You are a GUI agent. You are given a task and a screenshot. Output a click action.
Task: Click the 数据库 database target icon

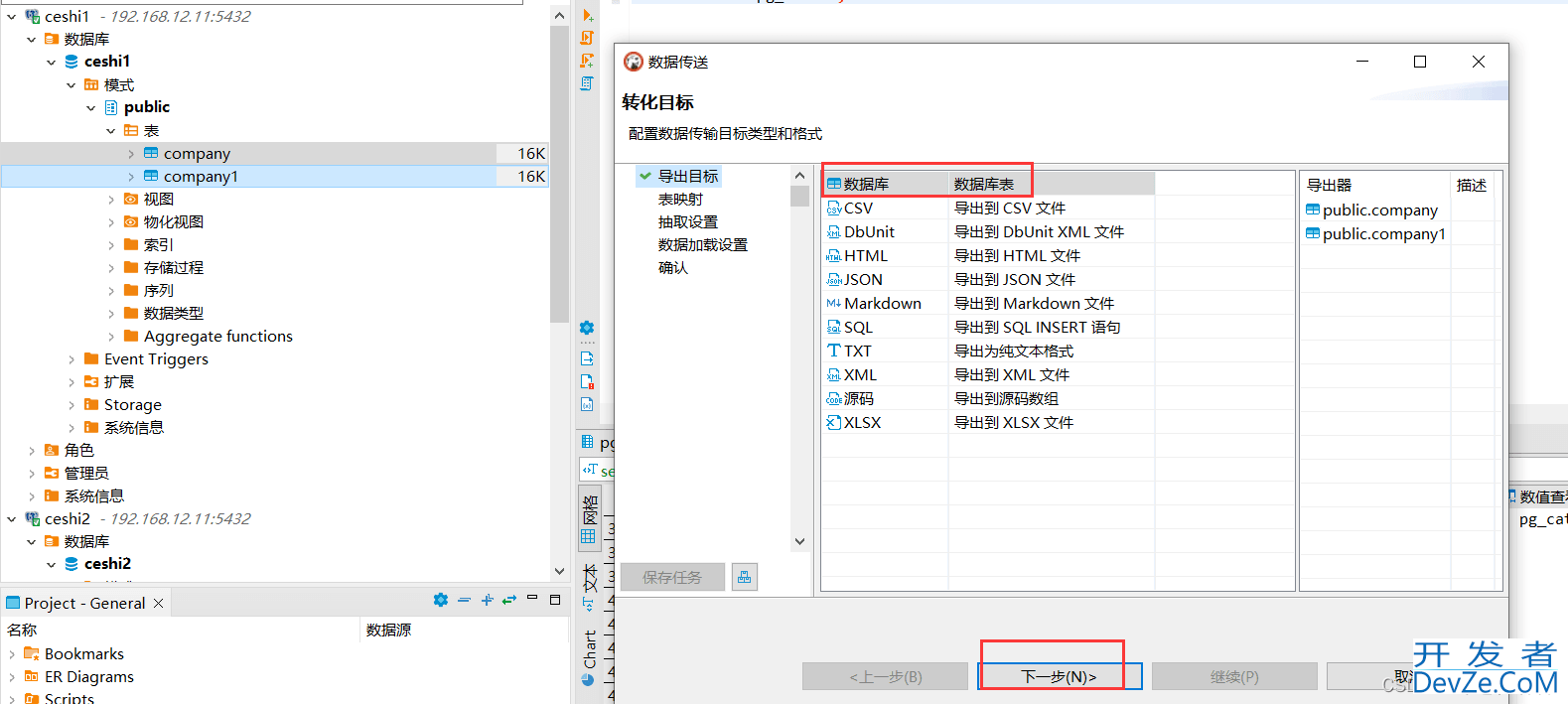click(834, 184)
